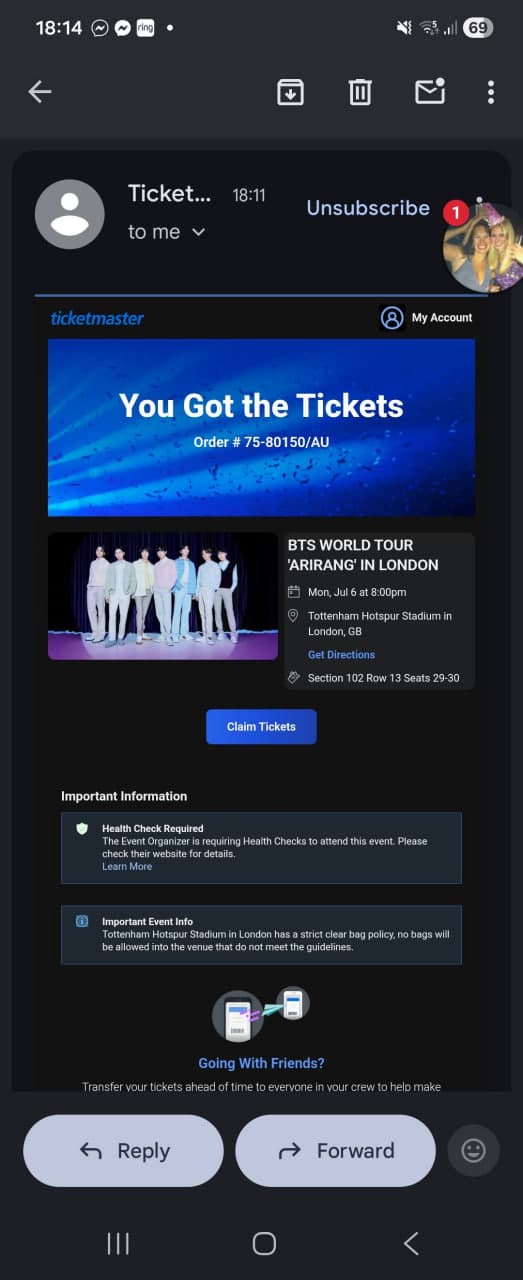The image size is (523, 1280).
Task: Open the sender's profile avatar
Action: (x=70, y=215)
